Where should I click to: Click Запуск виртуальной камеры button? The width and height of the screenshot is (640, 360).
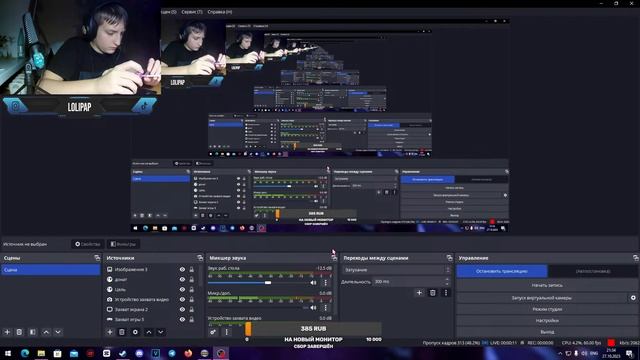pyautogui.click(x=542, y=298)
